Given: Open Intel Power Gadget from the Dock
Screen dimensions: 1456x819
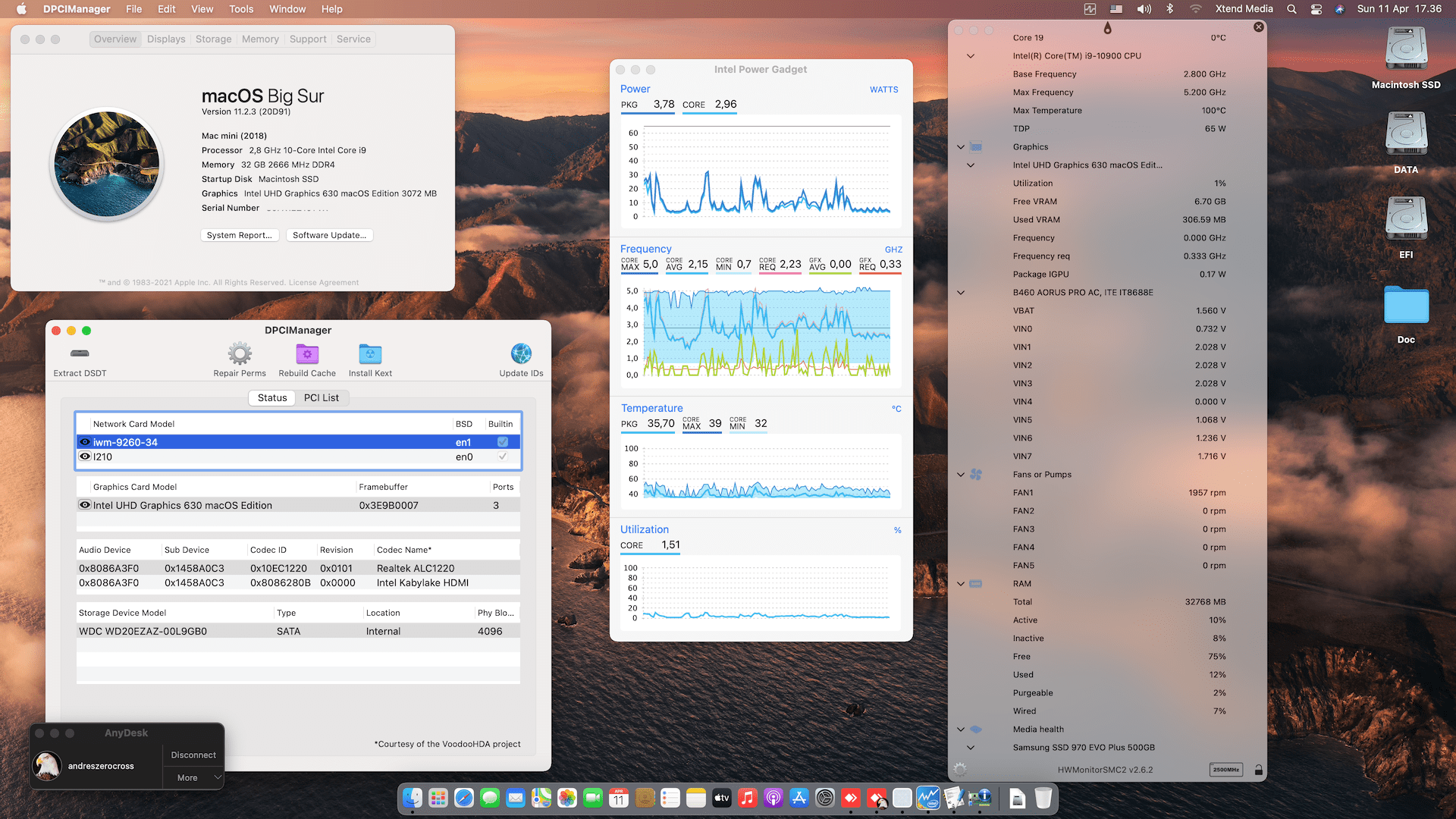Looking at the screenshot, I should [x=927, y=798].
